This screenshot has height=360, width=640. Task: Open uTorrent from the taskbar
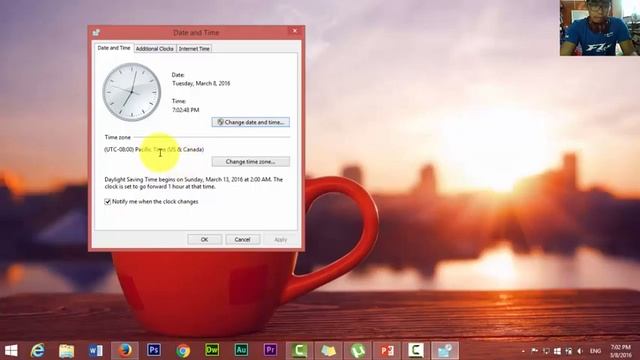358,350
